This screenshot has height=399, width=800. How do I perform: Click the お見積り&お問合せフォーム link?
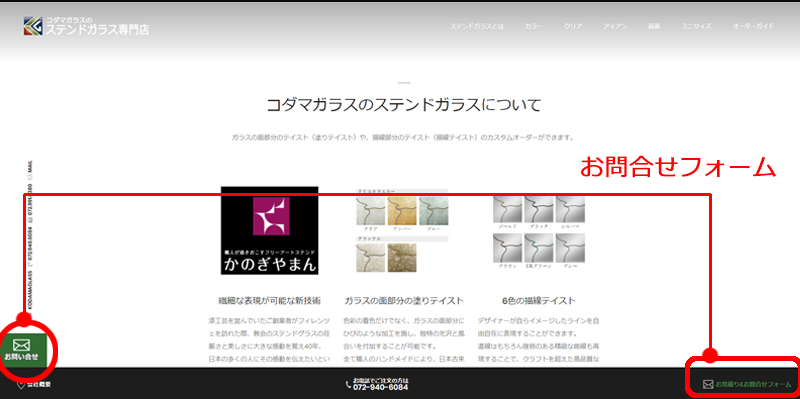(753, 384)
